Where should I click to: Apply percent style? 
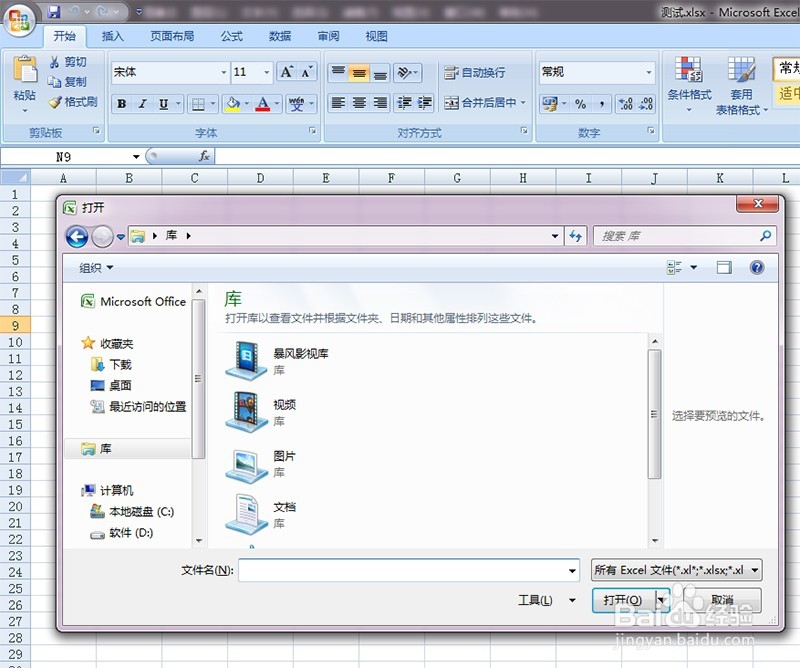click(580, 104)
